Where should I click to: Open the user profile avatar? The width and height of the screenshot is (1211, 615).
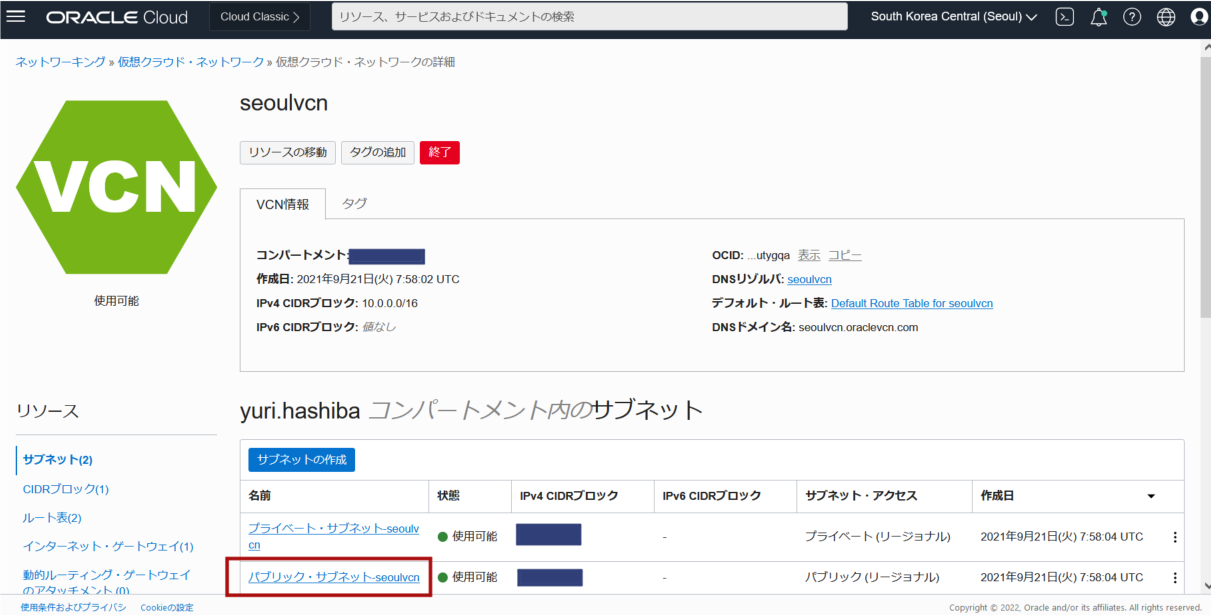coord(1200,17)
